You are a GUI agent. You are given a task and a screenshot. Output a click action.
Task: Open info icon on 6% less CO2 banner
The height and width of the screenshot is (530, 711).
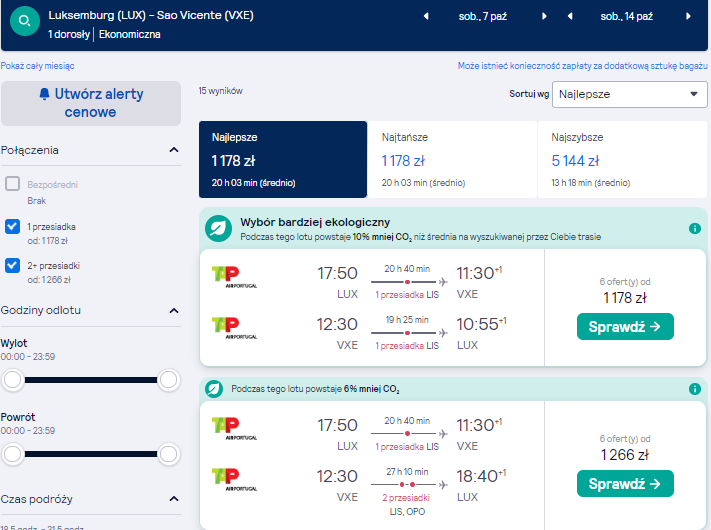(695, 389)
